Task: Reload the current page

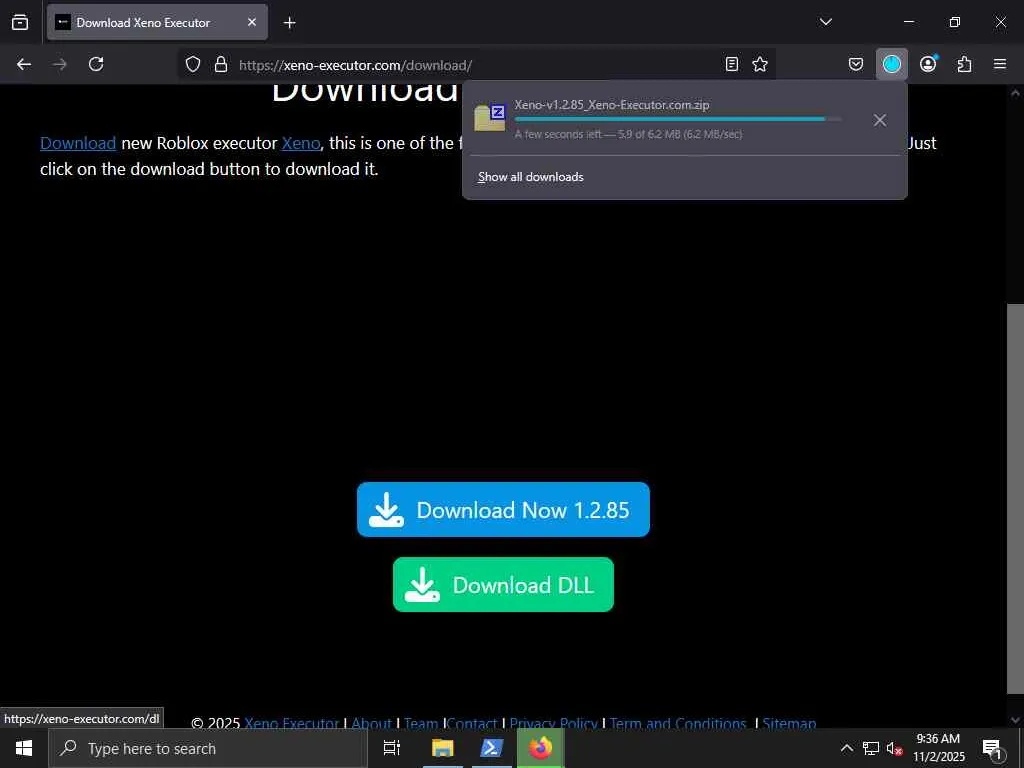Action: point(96,64)
